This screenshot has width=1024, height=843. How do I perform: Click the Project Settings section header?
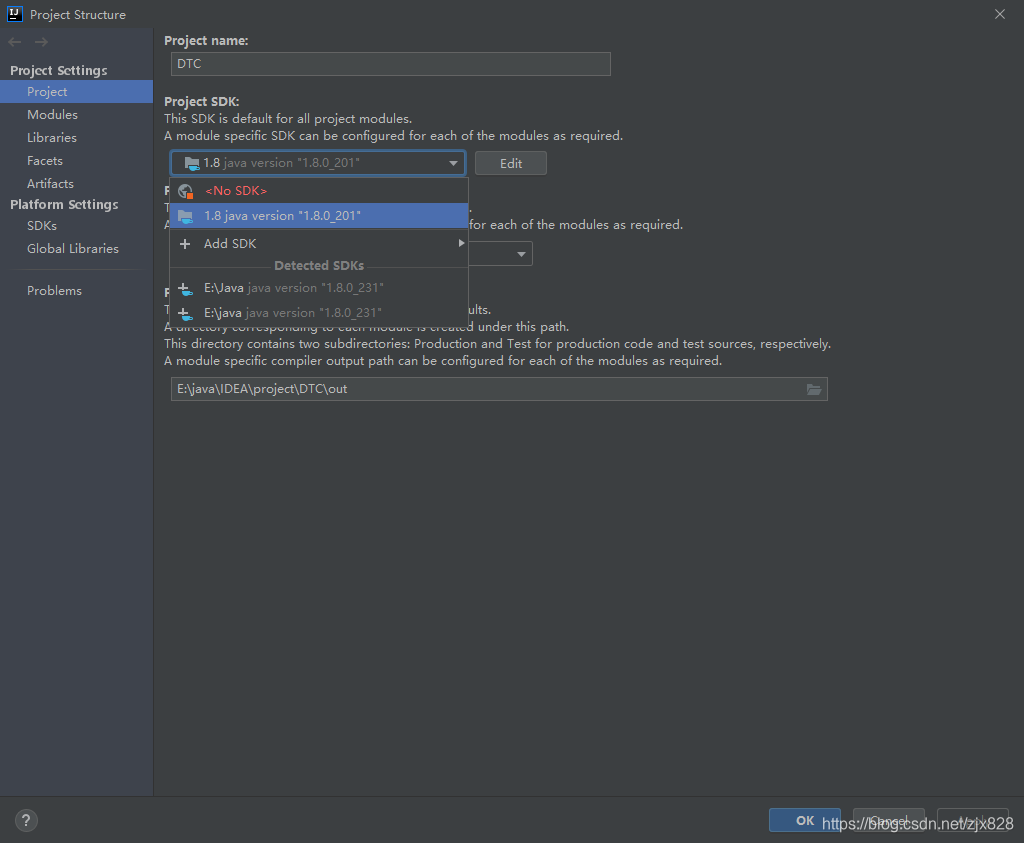(x=59, y=70)
